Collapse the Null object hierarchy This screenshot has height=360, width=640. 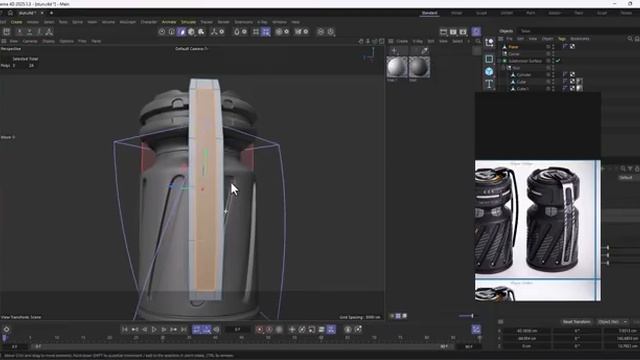point(504,68)
